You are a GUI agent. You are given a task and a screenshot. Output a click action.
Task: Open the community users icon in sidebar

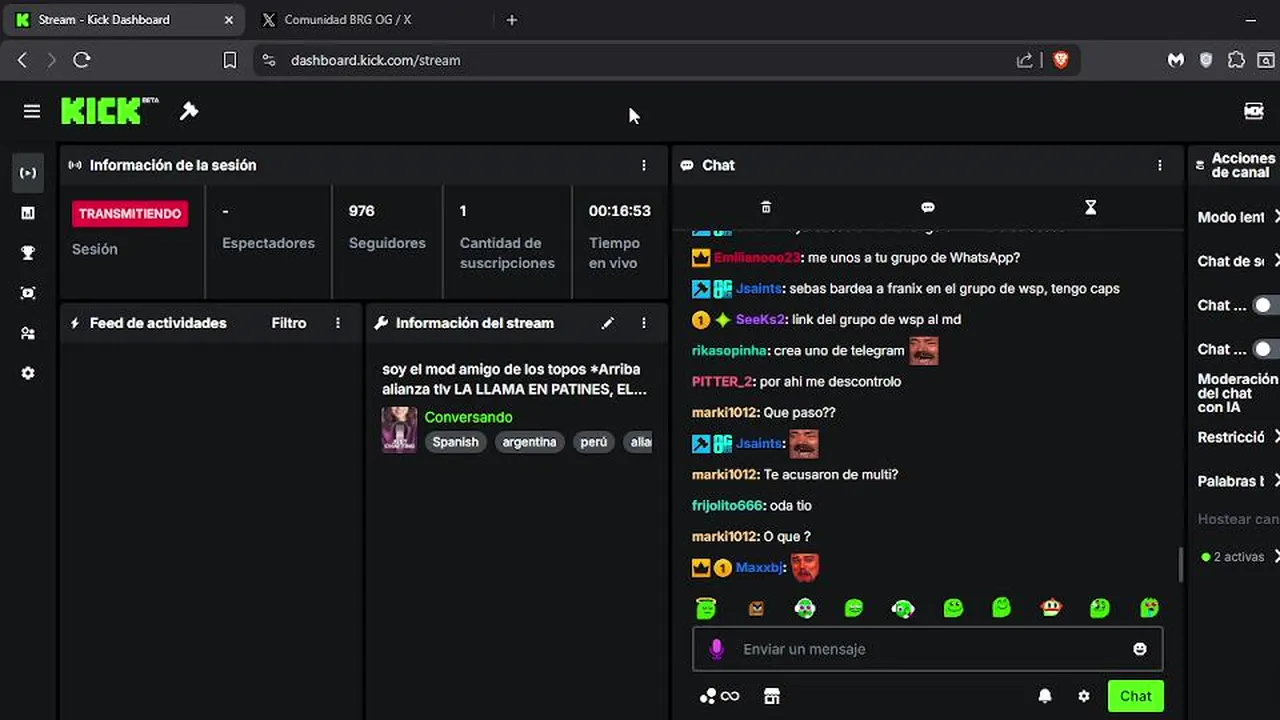tap(28, 333)
